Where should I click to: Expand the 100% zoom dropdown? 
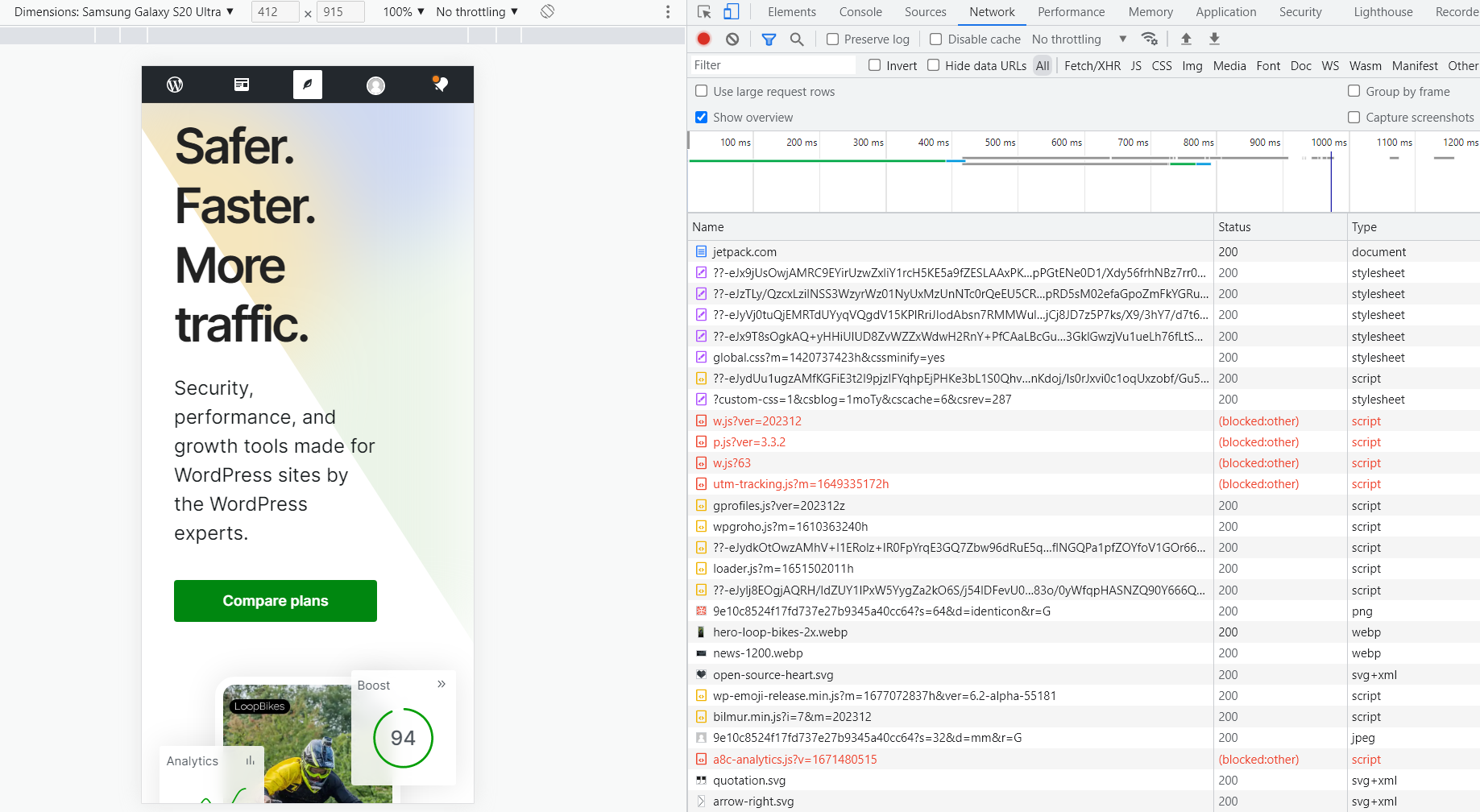[404, 11]
